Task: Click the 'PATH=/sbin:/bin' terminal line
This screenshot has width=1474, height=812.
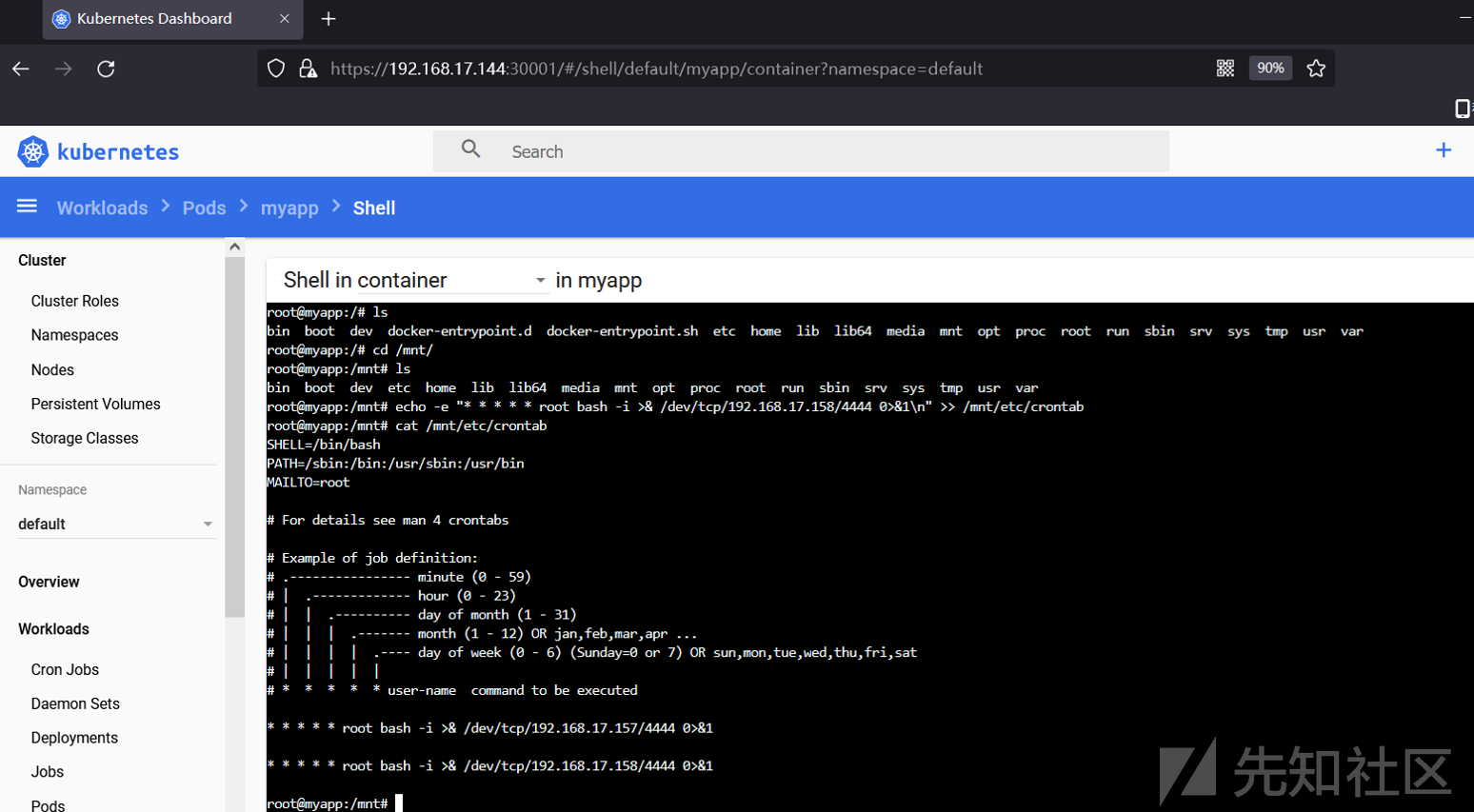Action: point(395,464)
